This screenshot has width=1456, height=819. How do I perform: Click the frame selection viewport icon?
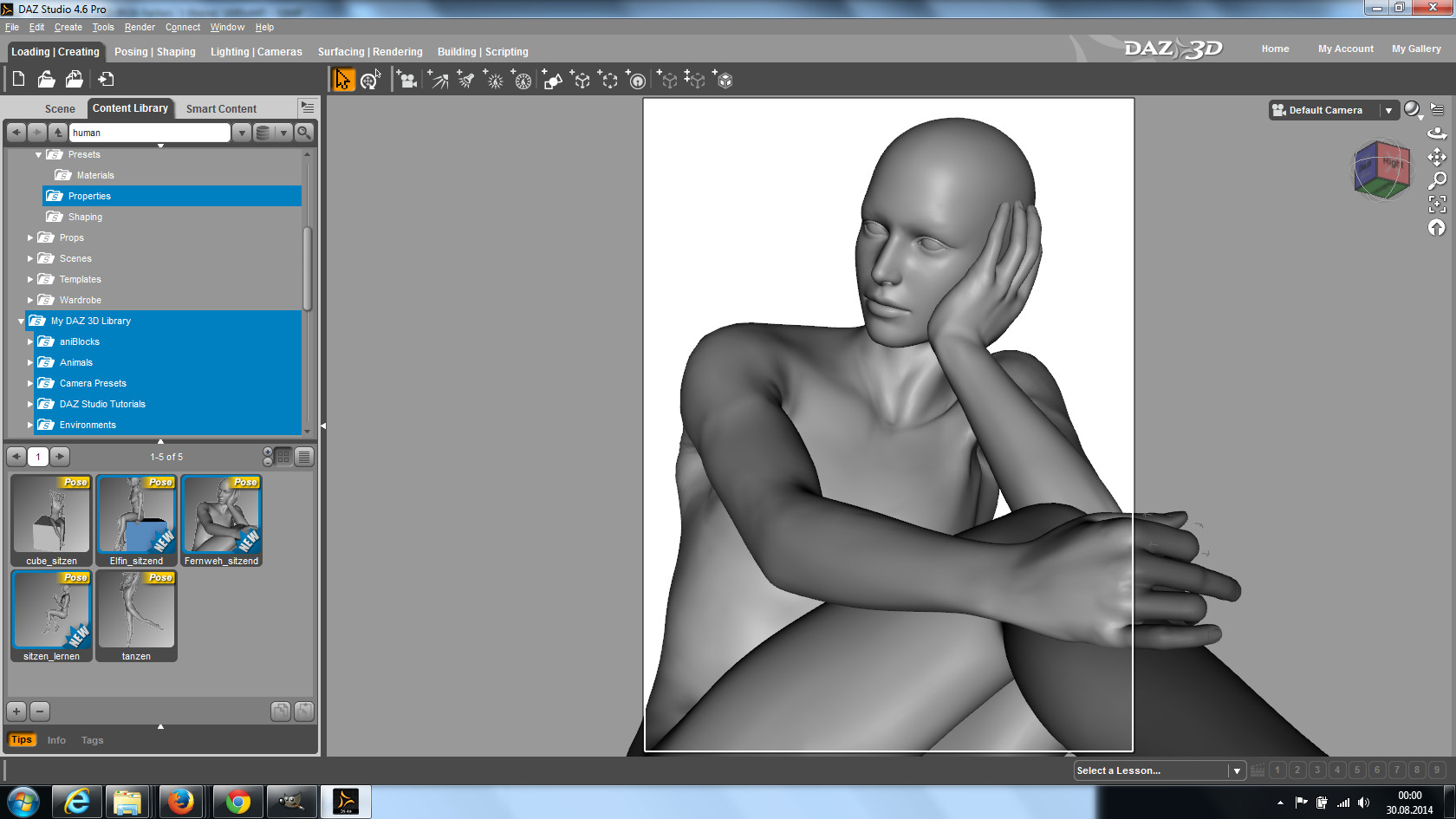(x=1437, y=204)
